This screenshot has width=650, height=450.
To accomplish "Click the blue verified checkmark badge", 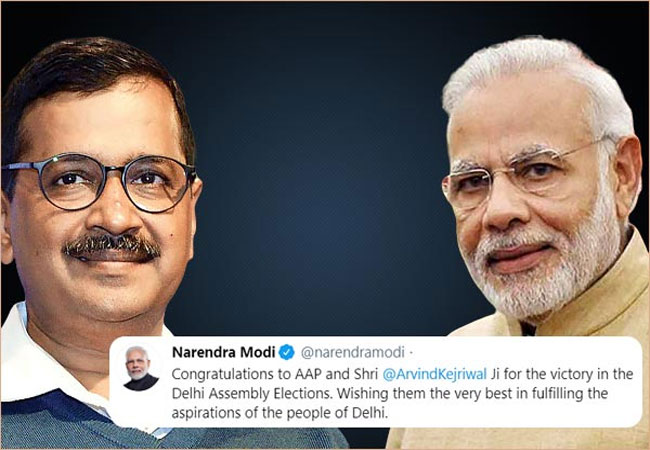I will coord(286,352).
